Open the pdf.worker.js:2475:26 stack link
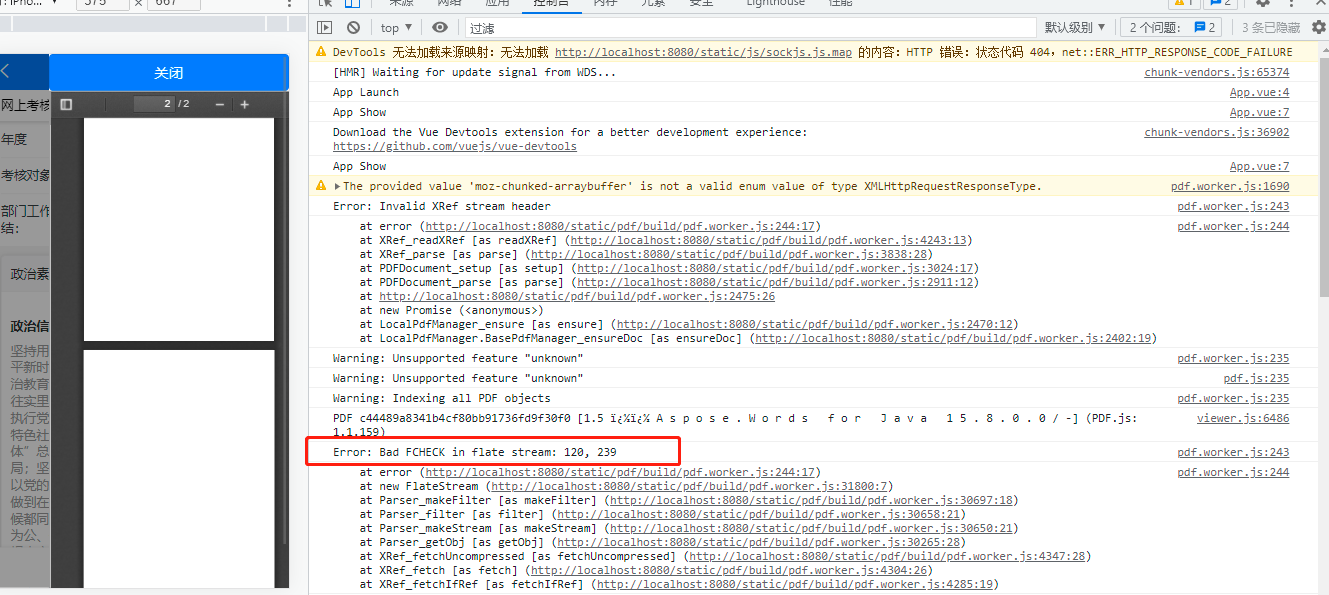Image resolution: width=1329 pixels, height=595 pixels. [577, 296]
